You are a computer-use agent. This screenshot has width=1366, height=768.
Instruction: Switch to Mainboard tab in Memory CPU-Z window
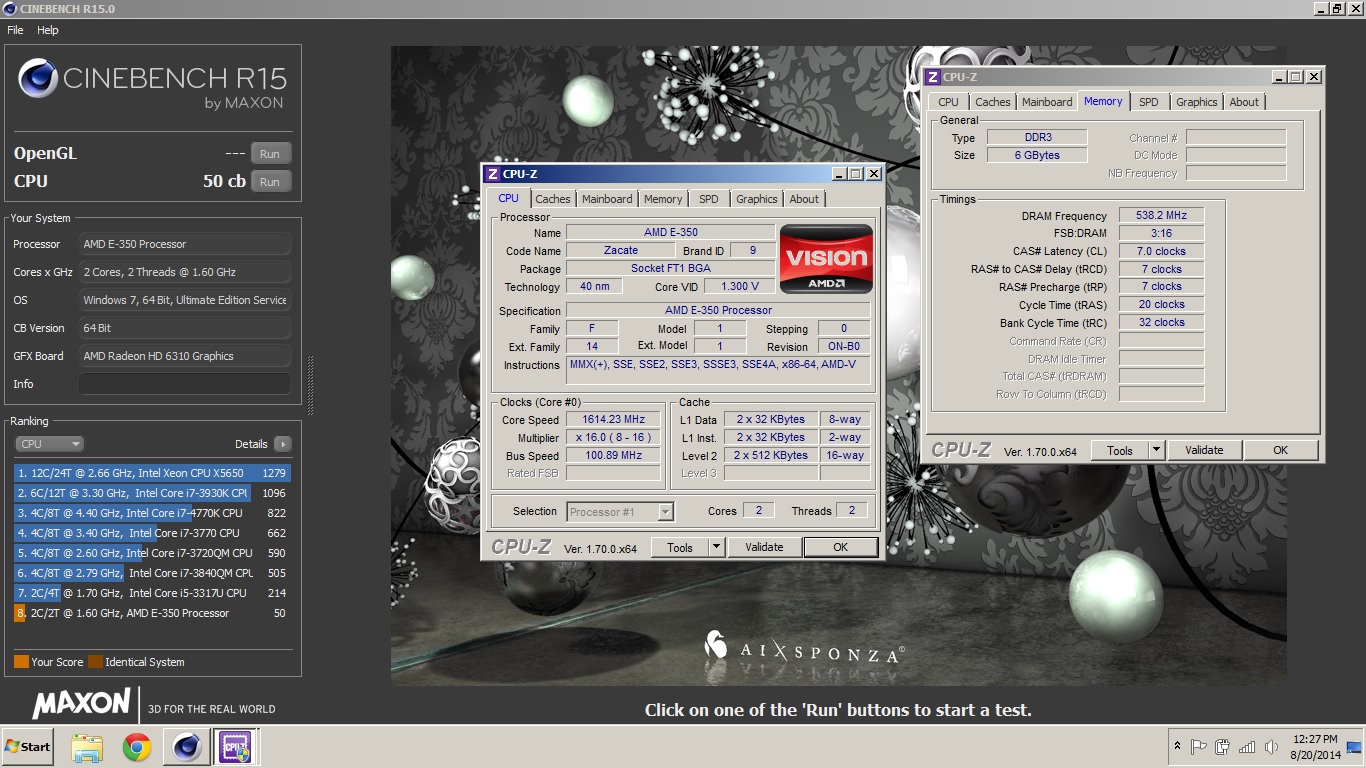[1047, 102]
